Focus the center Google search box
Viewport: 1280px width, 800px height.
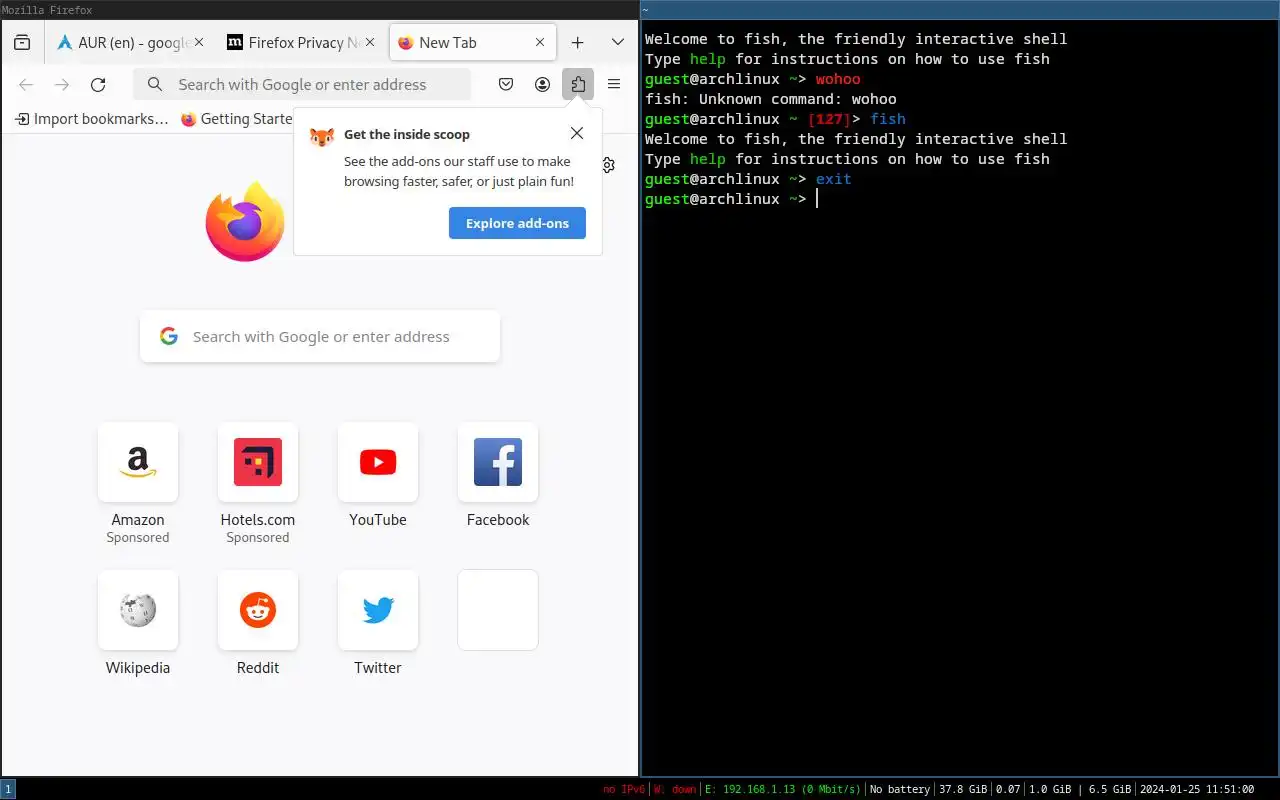[x=320, y=337]
